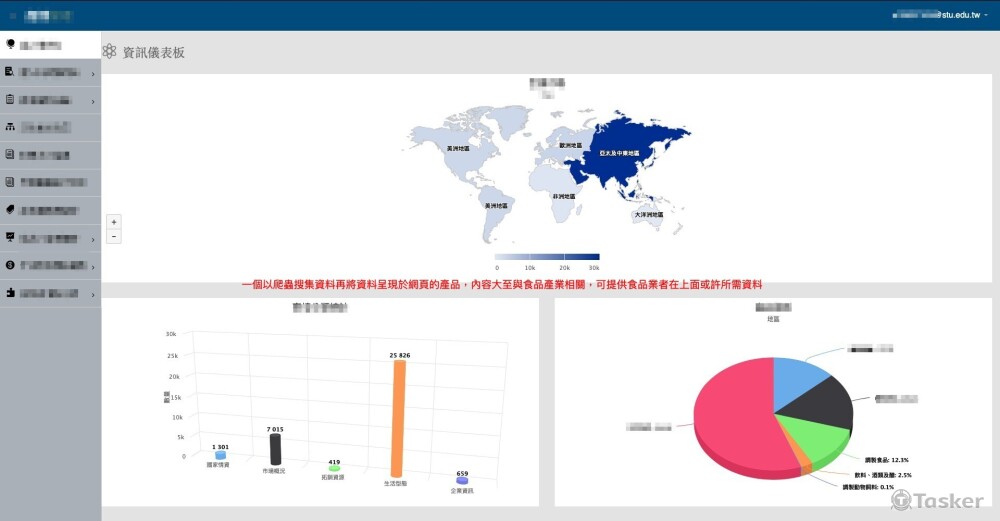Zoom out the map with minus button
This screenshot has width=1000, height=521.
pos(114,237)
